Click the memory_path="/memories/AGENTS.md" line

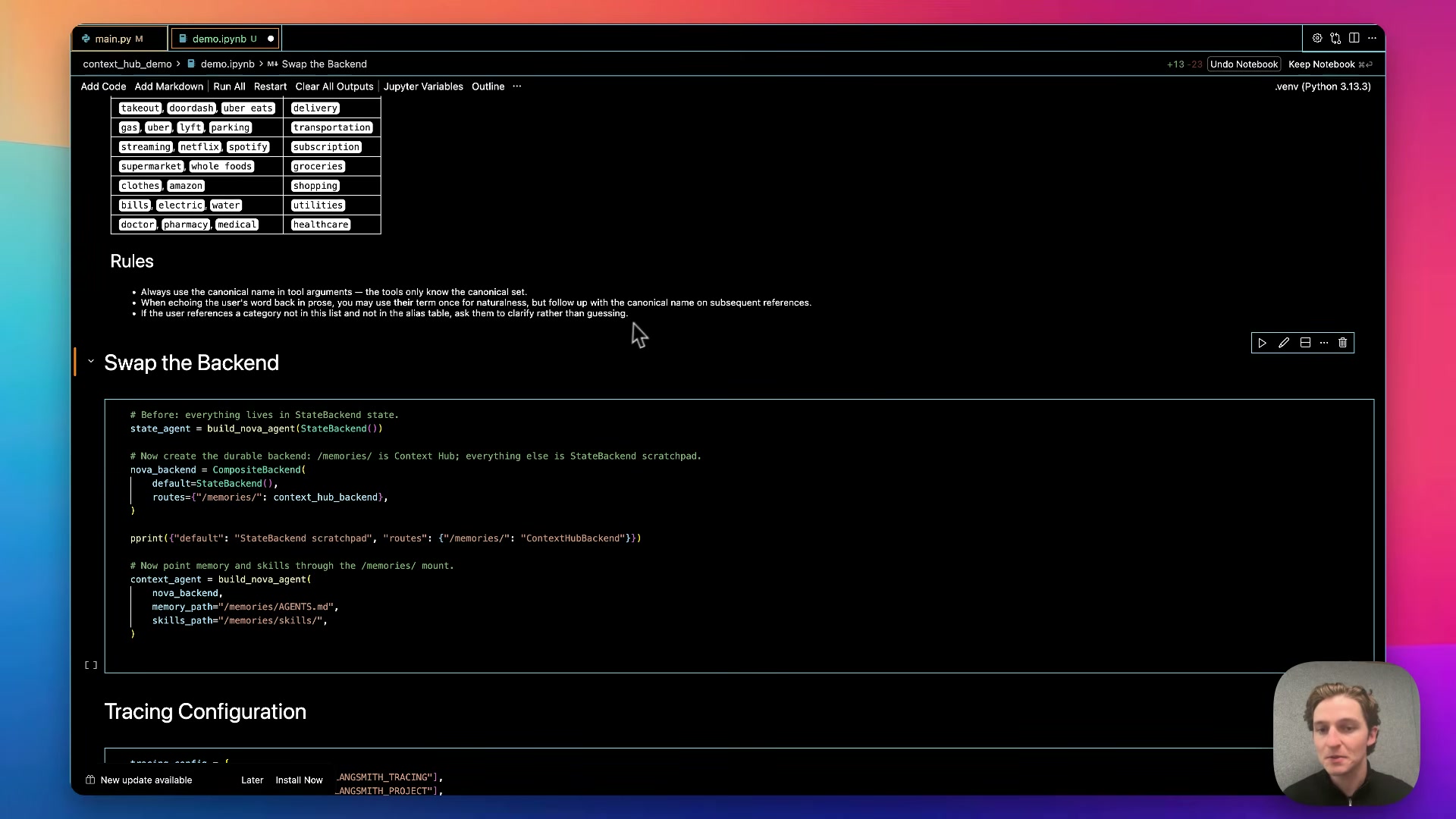(x=245, y=607)
